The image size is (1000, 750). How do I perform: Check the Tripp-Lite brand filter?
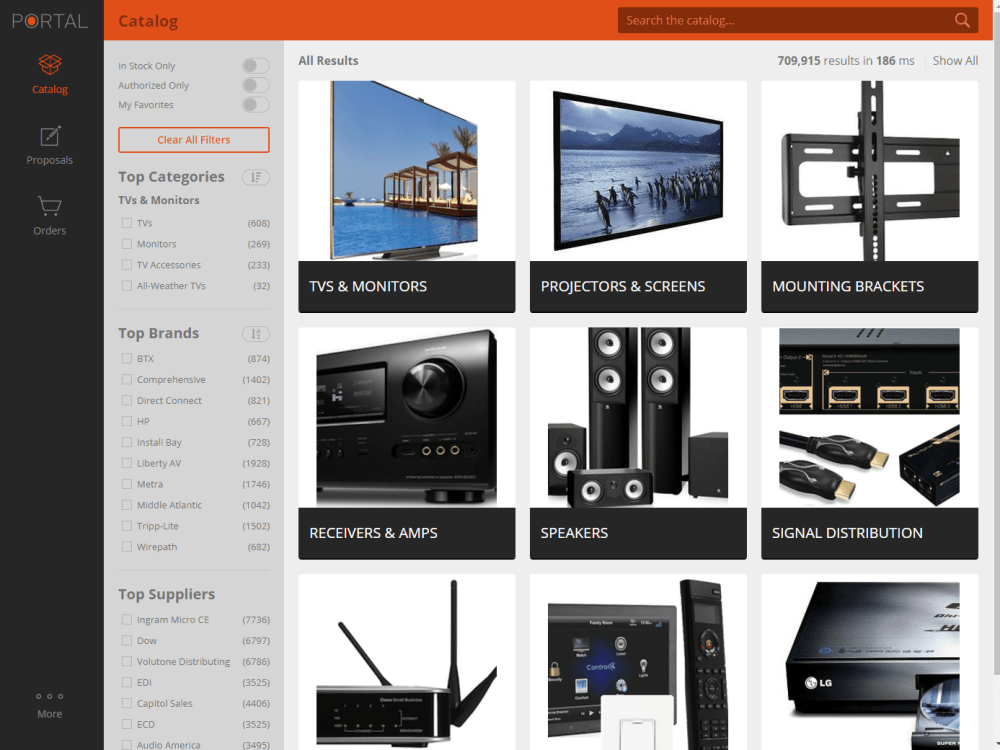[127, 526]
